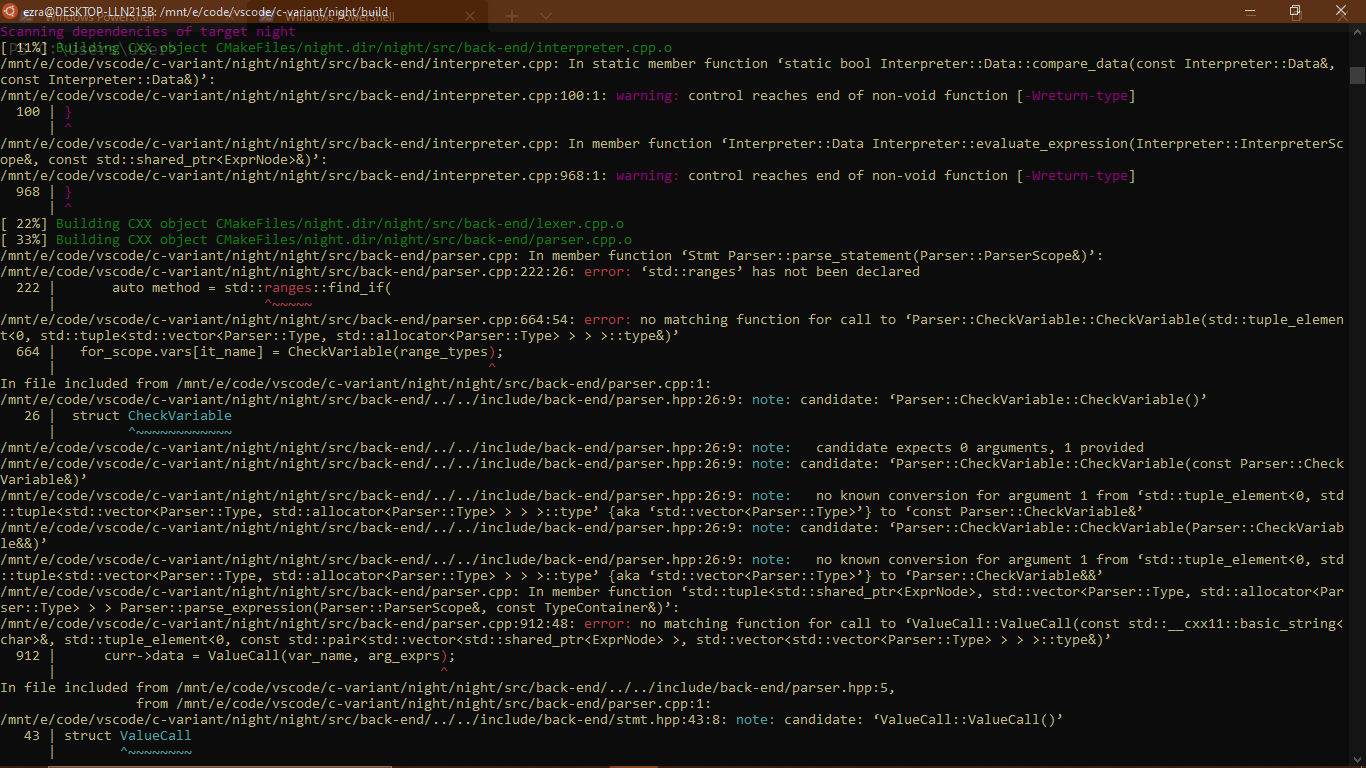1366x768 pixels.
Task: Click the PowerShell icon on the second background tab
Action: click(266, 17)
